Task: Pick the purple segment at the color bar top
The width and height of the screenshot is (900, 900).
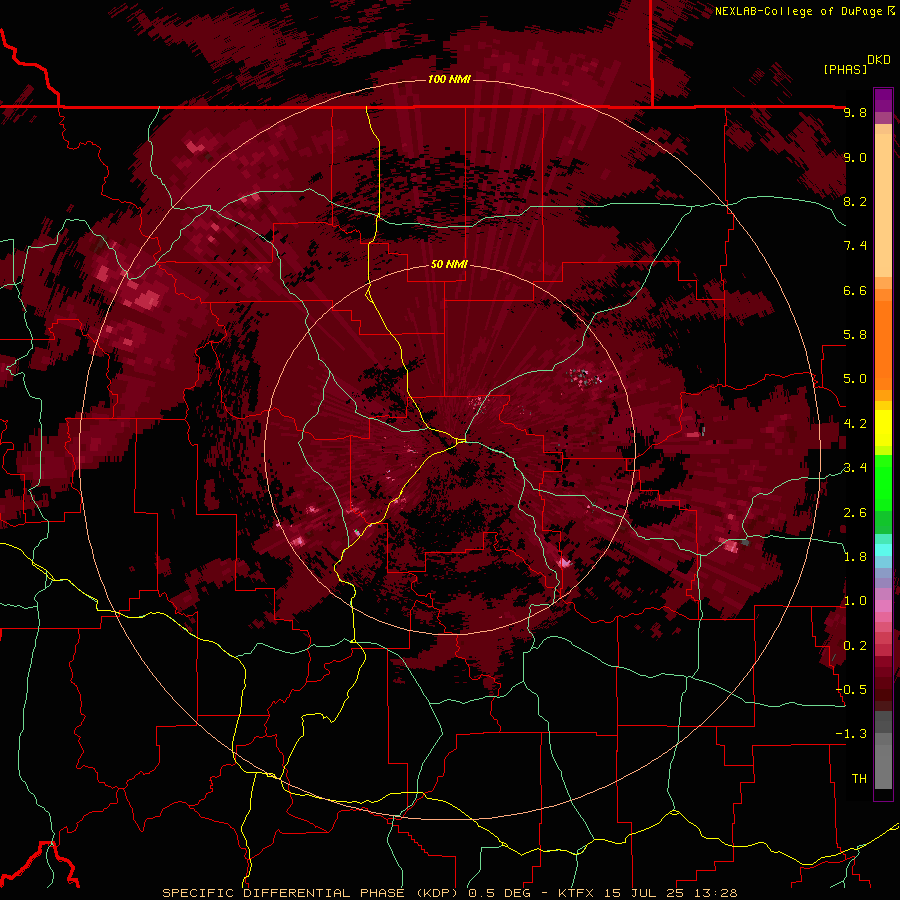Action: (883, 100)
